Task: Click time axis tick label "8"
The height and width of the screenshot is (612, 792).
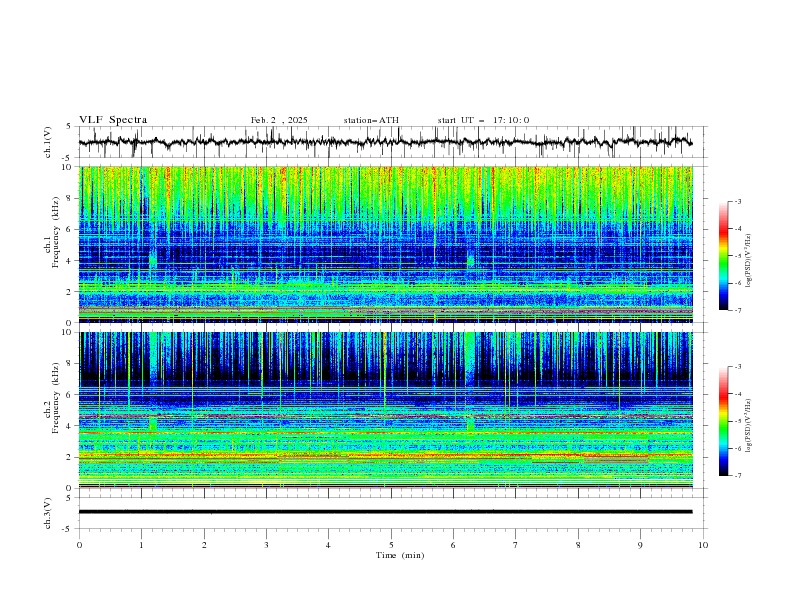Action: point(578,545)
